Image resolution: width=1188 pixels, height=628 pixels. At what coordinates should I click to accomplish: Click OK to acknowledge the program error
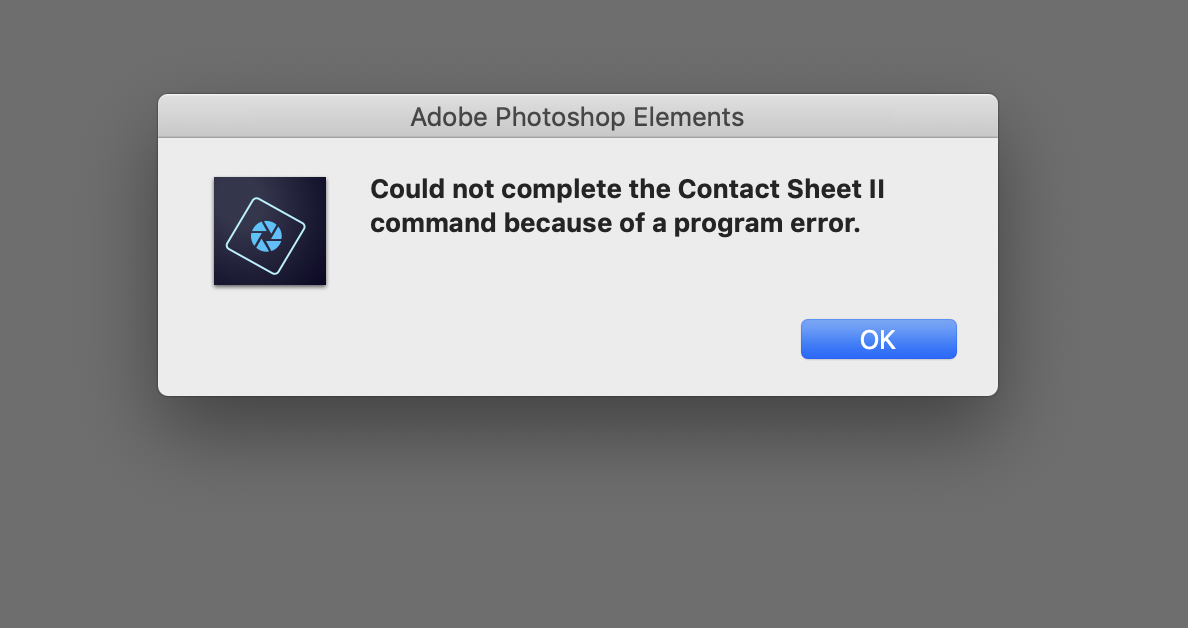tap(878, 339)
